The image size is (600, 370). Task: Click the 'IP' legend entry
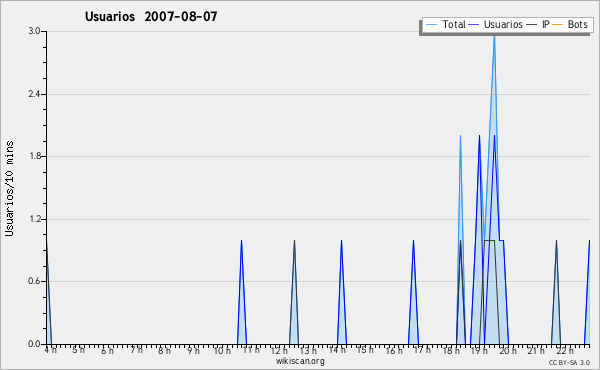click(538, 24)
